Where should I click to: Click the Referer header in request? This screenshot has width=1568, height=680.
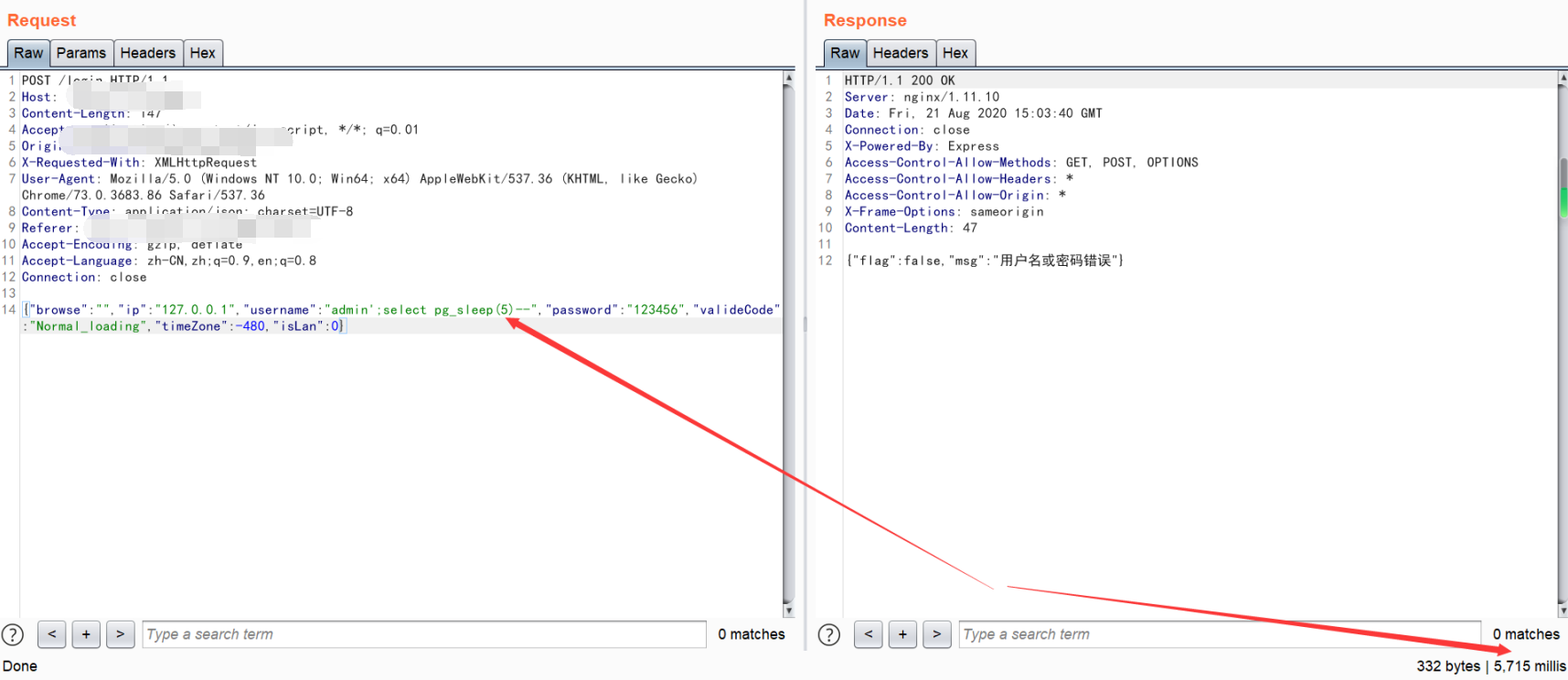point(49,228)
